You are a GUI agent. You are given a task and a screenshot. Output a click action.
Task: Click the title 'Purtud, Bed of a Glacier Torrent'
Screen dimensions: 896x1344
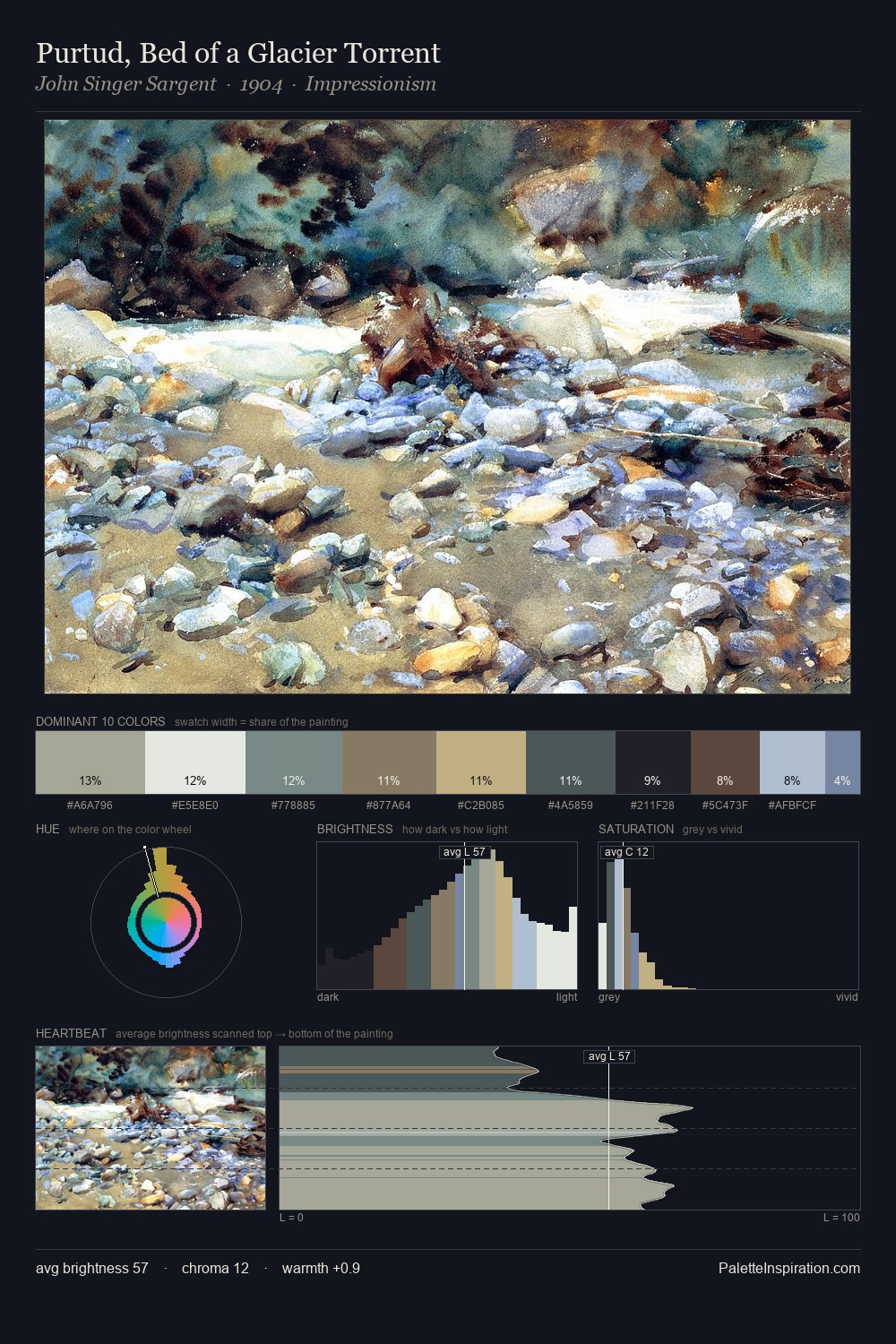pyautogui.click(x=238, y=53)
